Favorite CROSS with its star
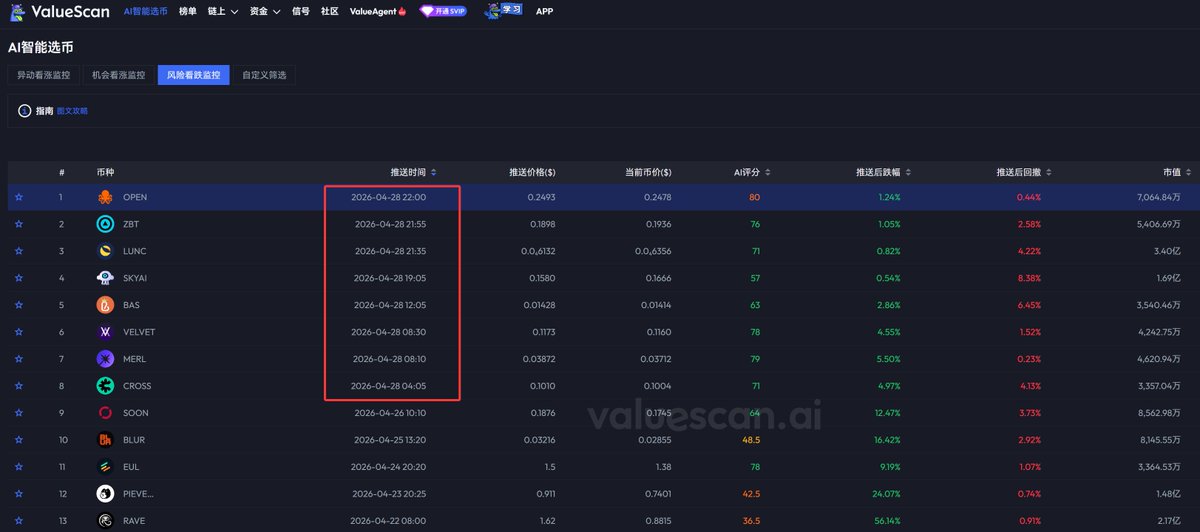1200x532 pixels. click(19, 386)
